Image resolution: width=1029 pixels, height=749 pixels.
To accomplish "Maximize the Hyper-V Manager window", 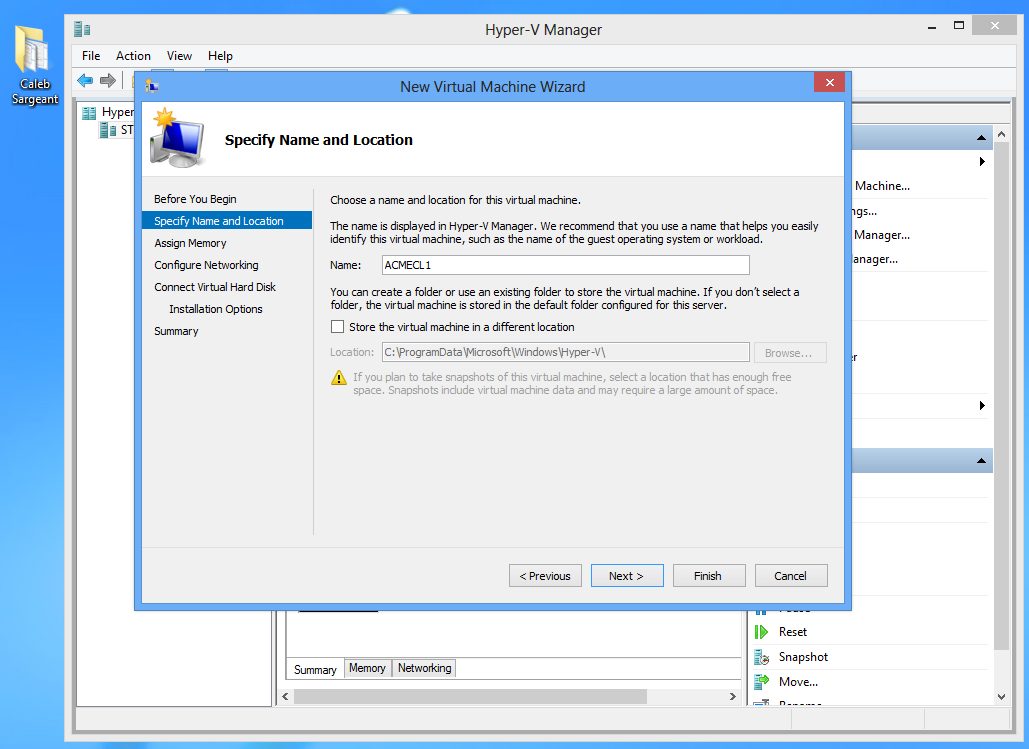I will coord(959,26).
